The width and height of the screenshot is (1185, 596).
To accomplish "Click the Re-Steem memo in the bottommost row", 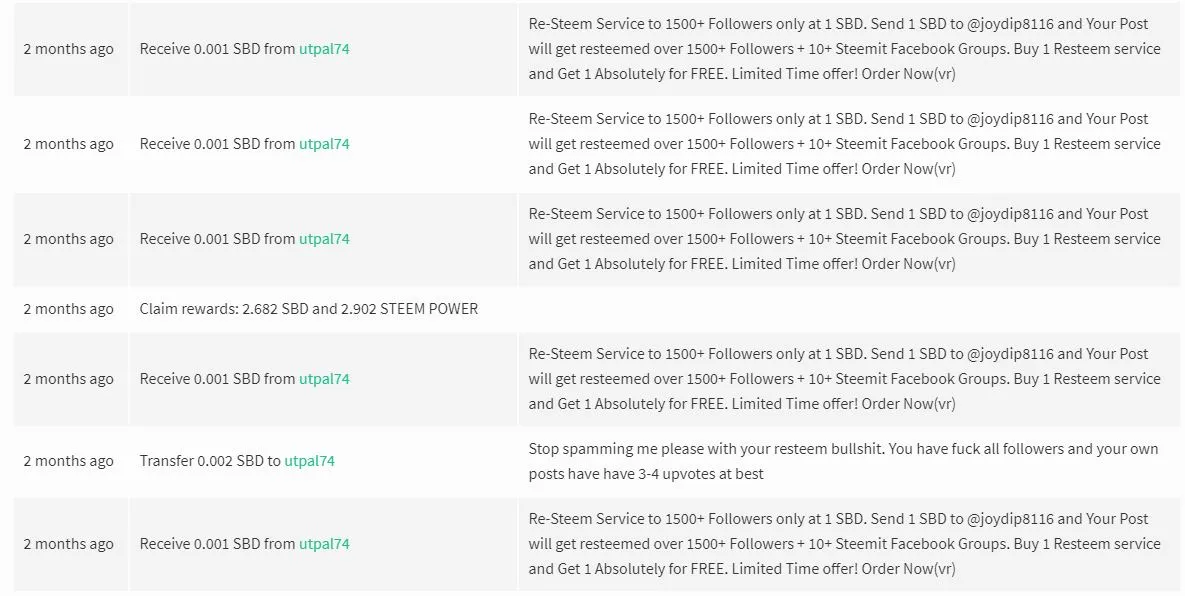I will [844, 544].
